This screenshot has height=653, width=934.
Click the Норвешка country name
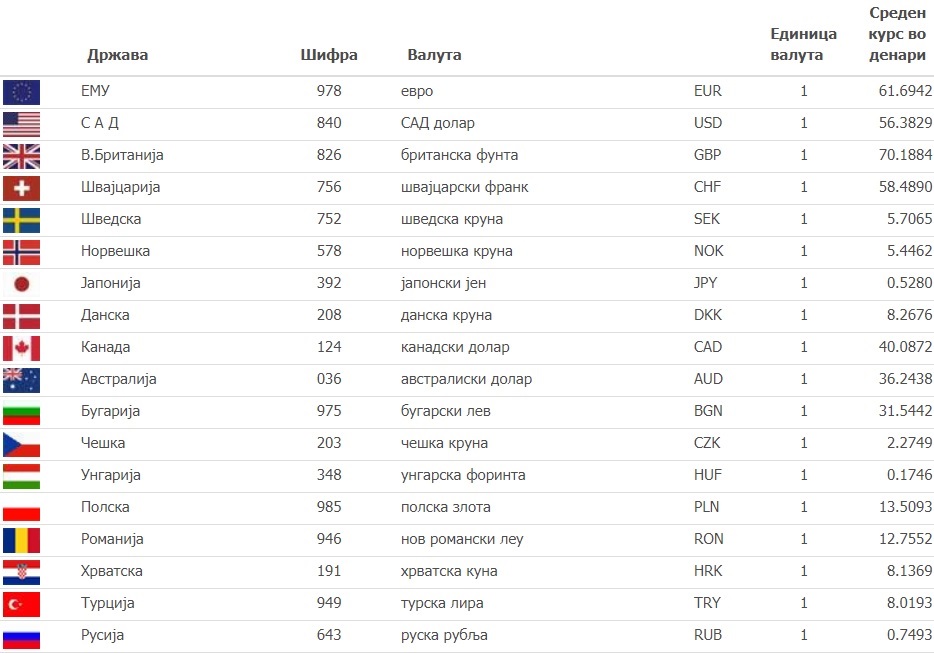coord(116,251)
